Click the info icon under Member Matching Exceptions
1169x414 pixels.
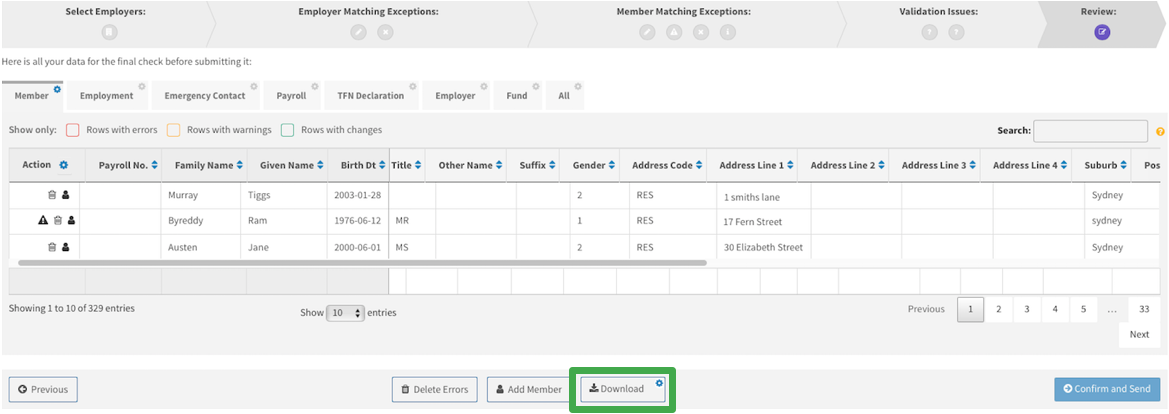click(x=728, y=32)
